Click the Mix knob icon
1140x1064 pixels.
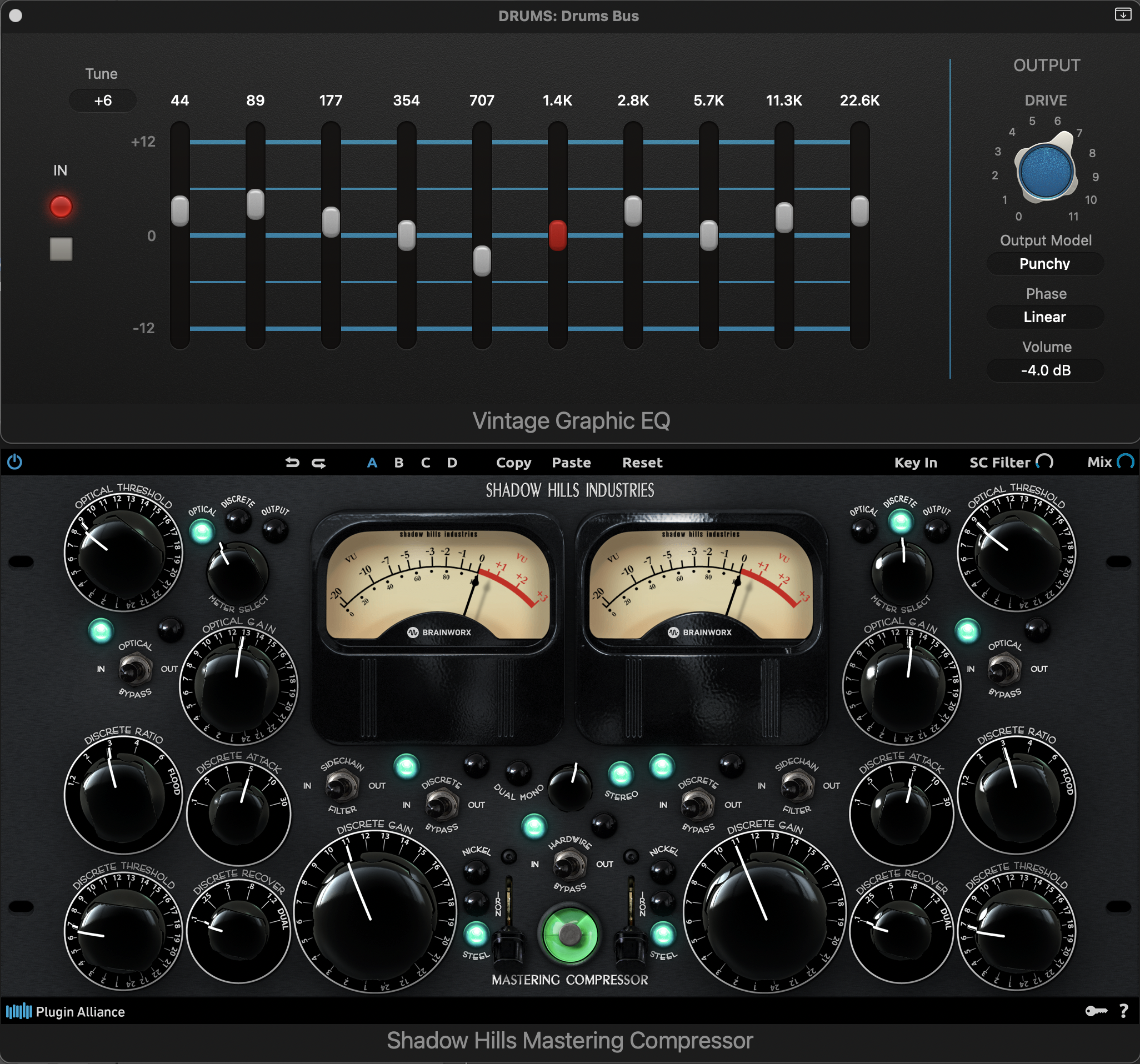pos(1126,462)
